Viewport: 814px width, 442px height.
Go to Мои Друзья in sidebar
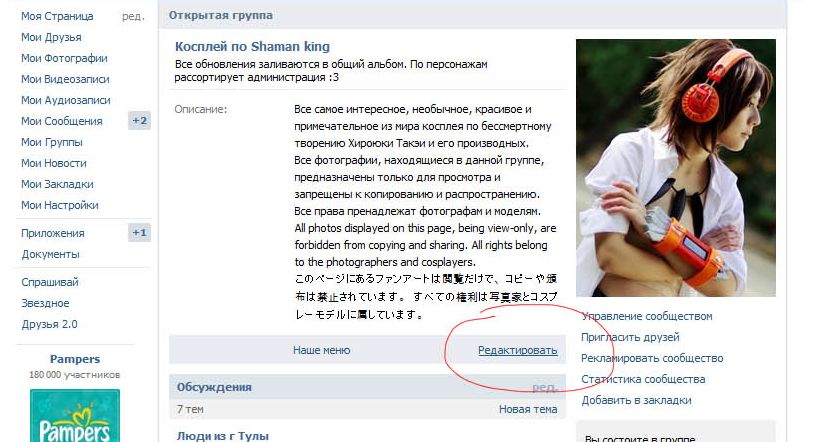(x=51, y=37)
